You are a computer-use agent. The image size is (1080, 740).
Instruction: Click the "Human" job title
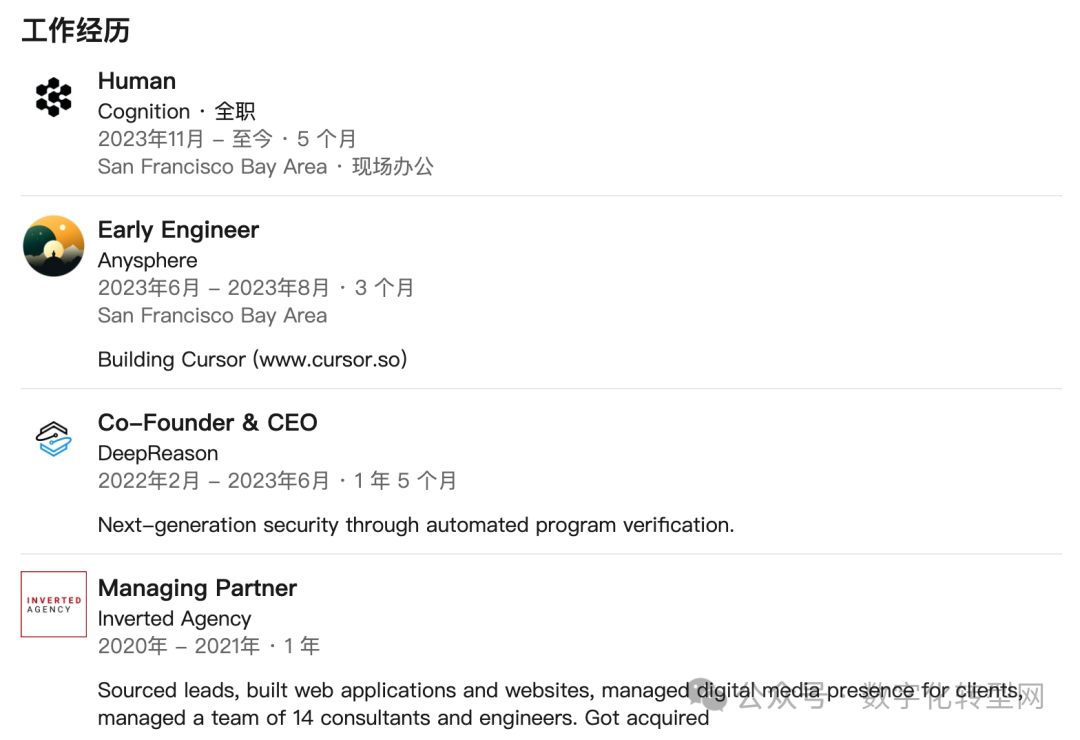(x=137, y=81)
